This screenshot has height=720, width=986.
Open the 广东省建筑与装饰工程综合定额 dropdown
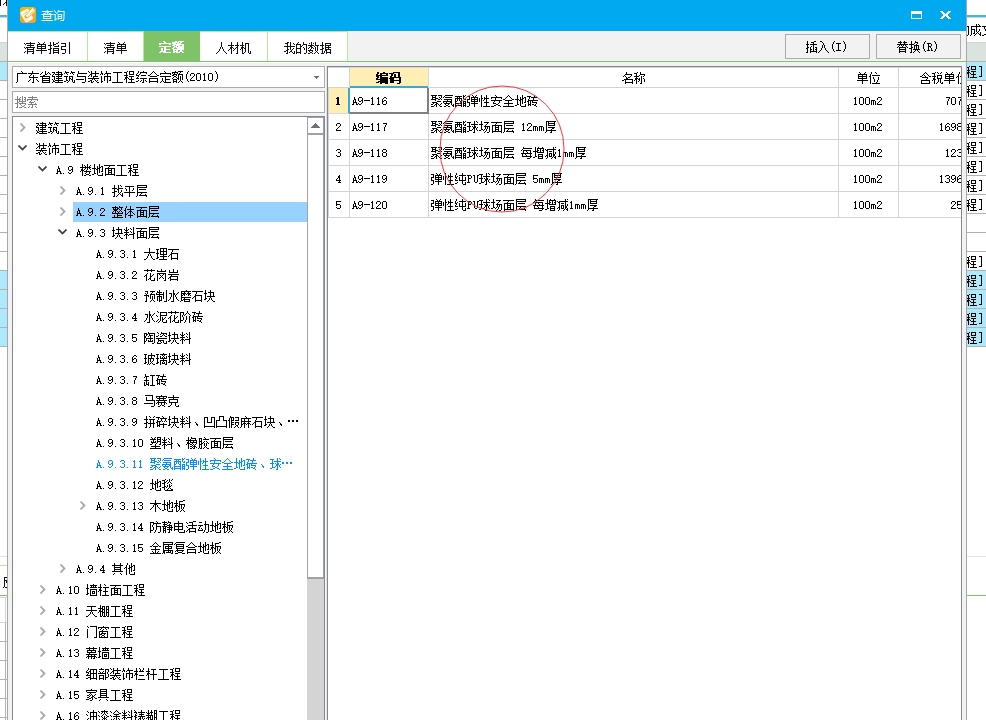point(316,77)
